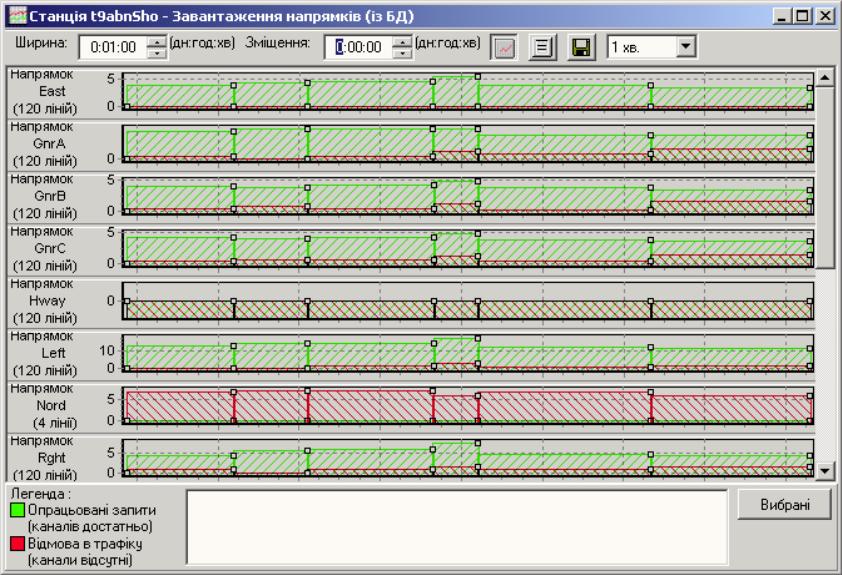Click the red legend swatch for Відмова в трафіку
Viewport: 842px width, 575px height.
17,543
